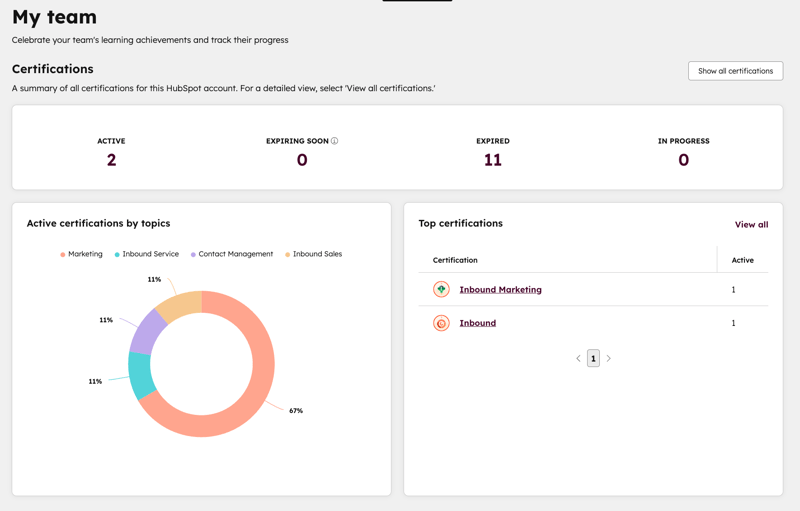800x511 pixels.
Task: Click the Show all certifications button
Action: (735, 71)
